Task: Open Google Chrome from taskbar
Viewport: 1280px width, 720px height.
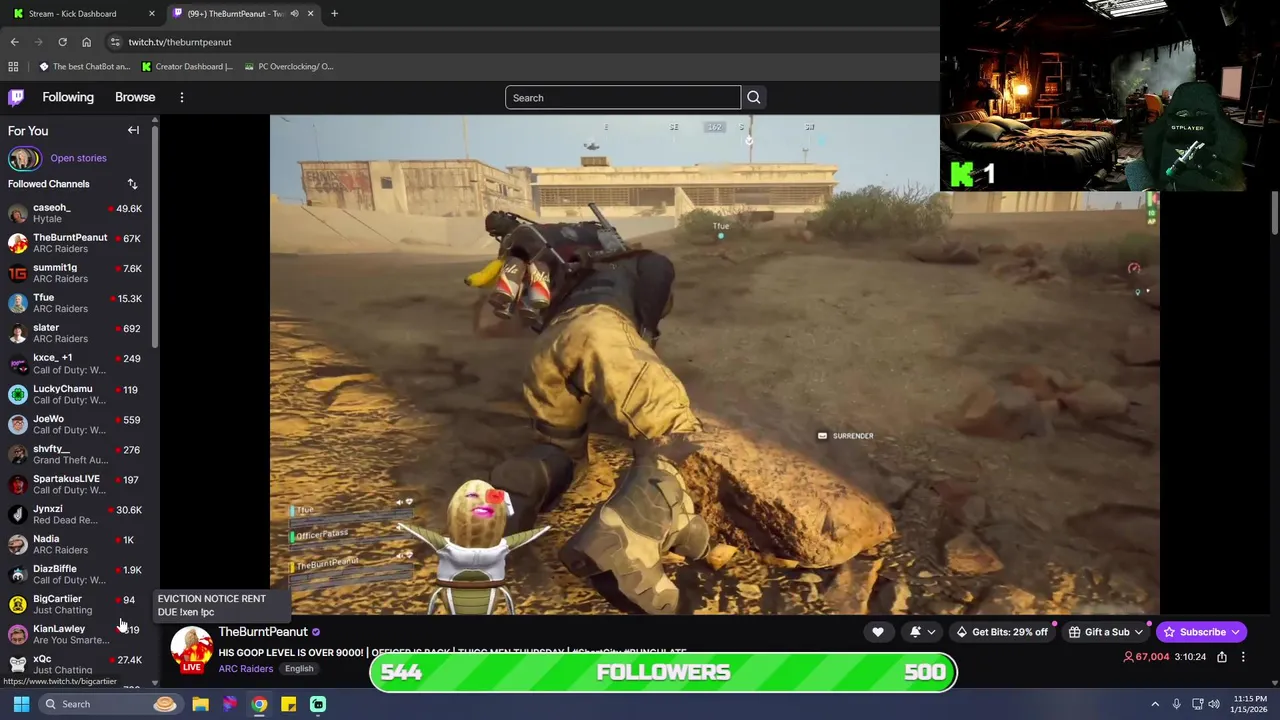Action: click(x=259, y=704)
